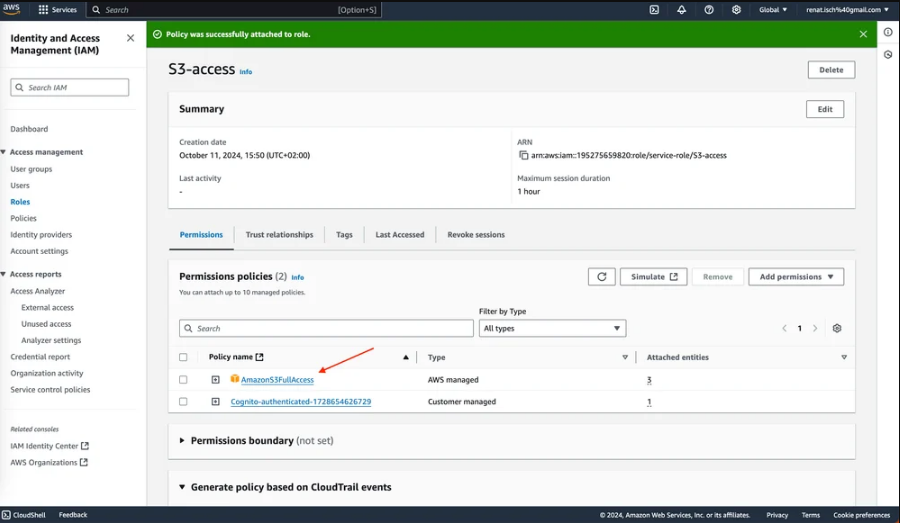The width and height of the screenshot is (900, 523).
Task: Switch to the Revoke sessions tab
Action: [x=476, y=235]
